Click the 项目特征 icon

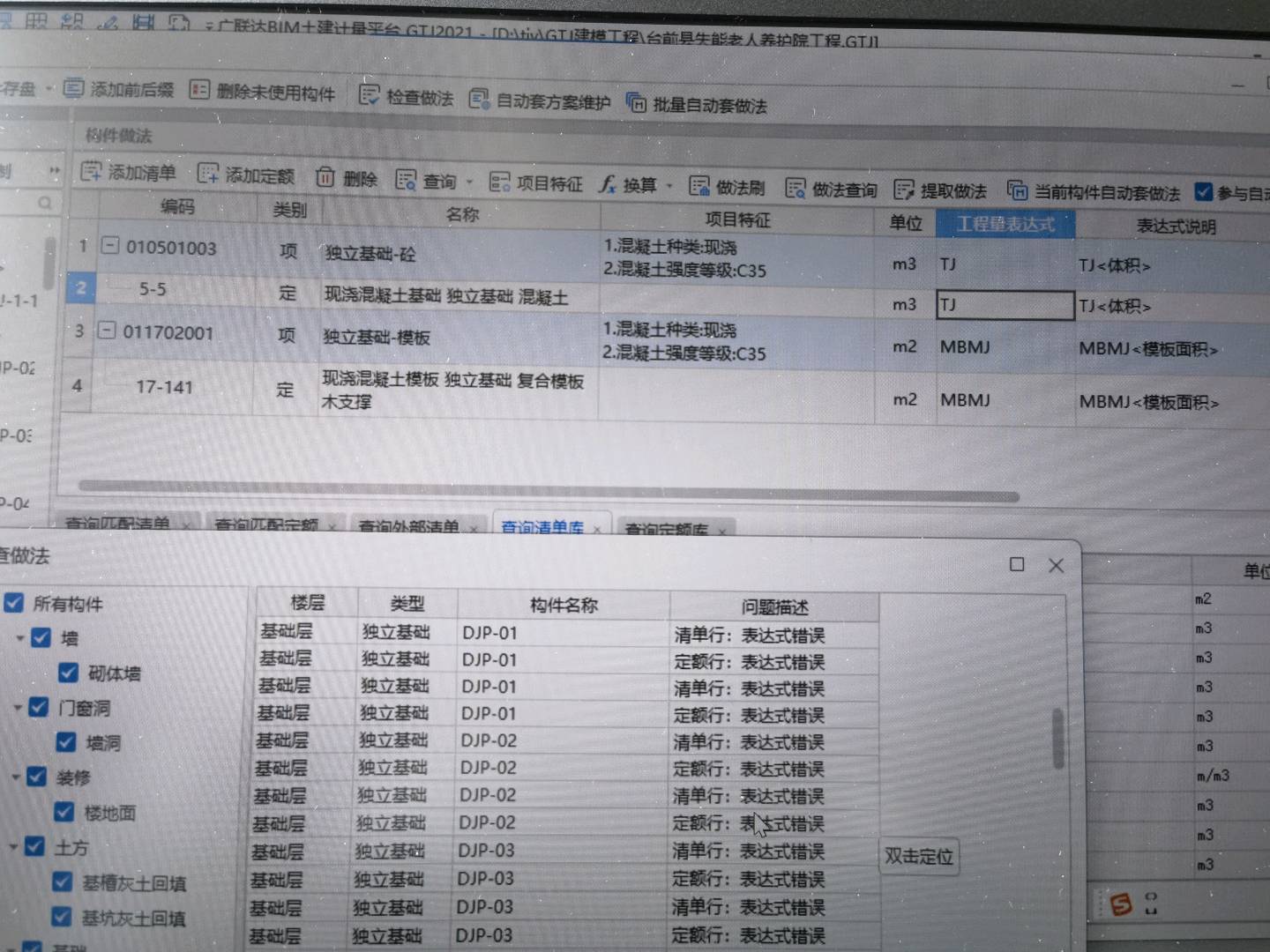[x=500, y=182]
